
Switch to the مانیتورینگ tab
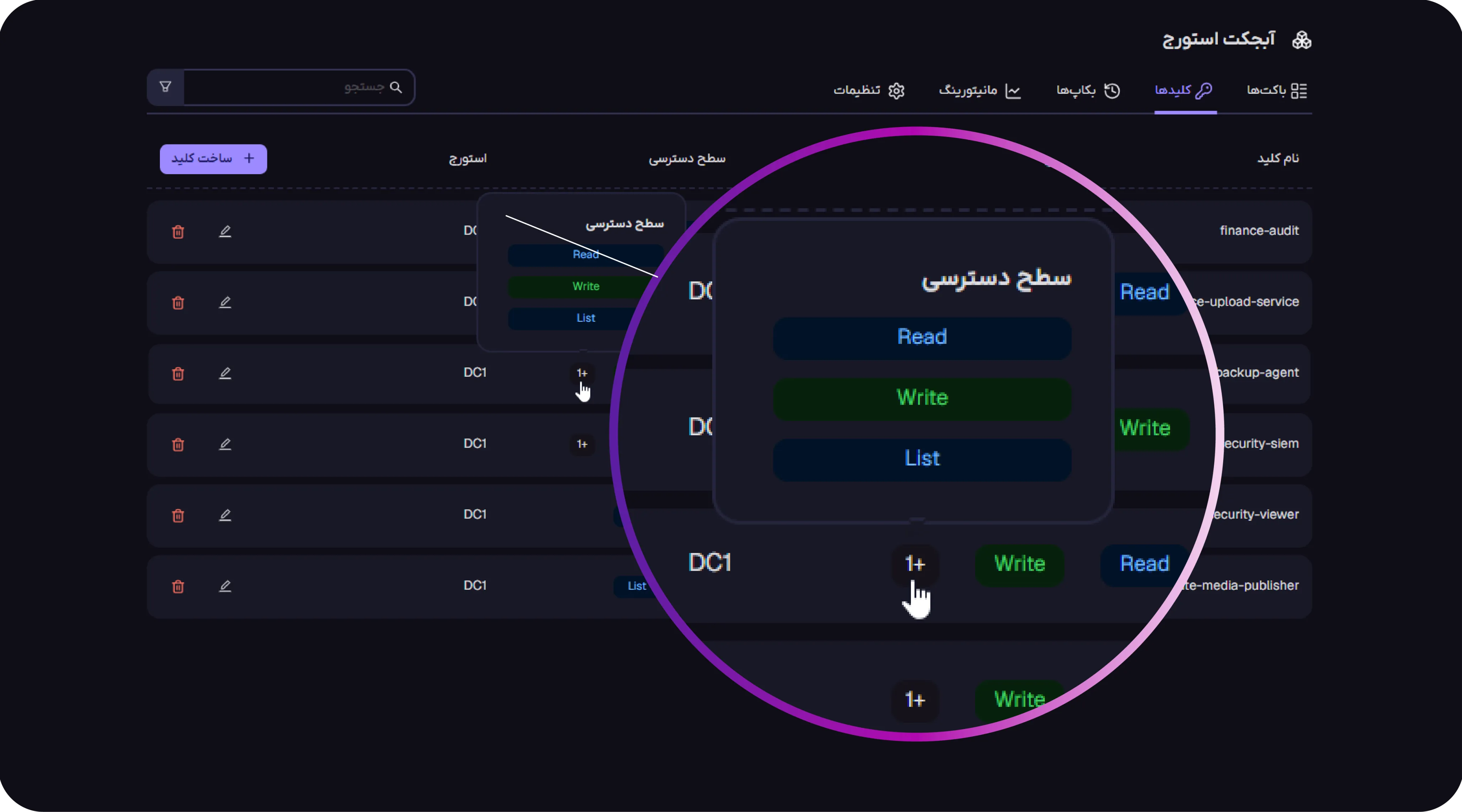coord(980,90)
